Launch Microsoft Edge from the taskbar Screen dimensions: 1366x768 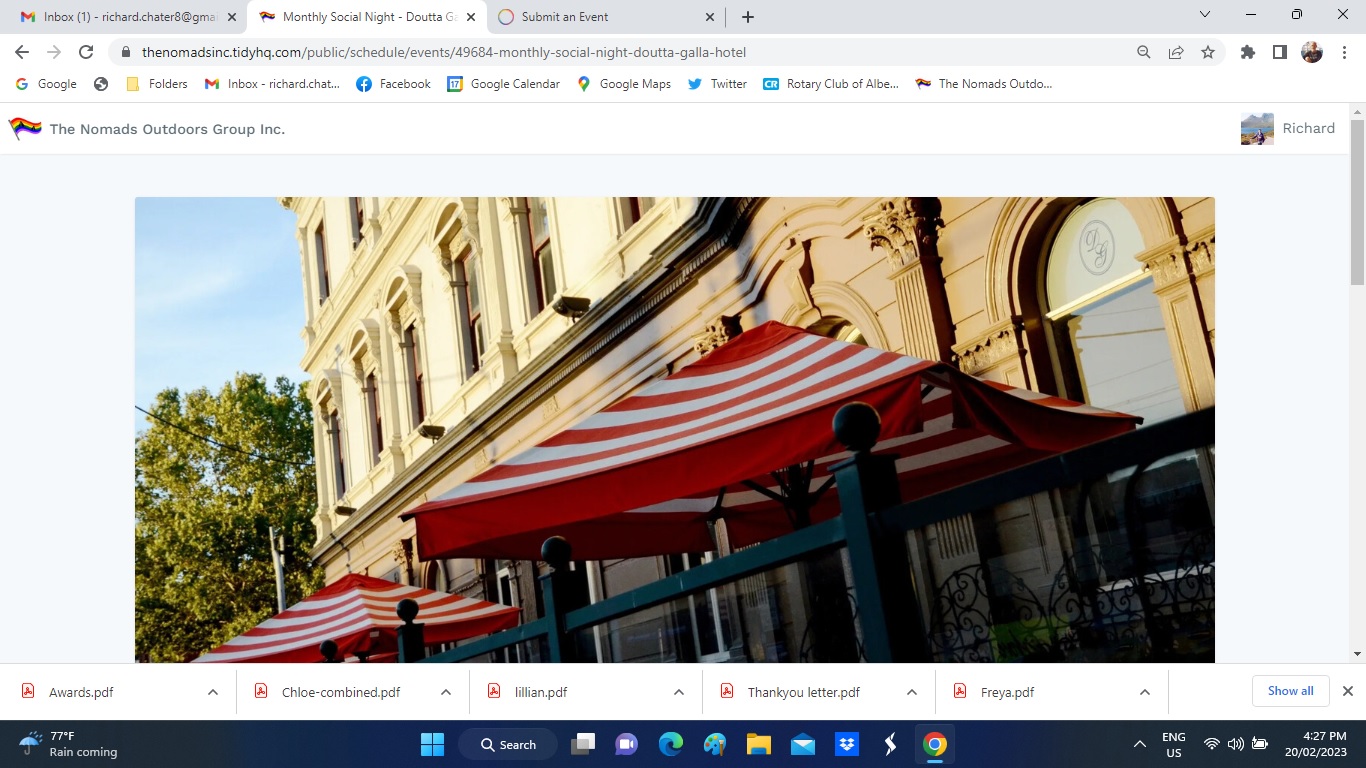click(671, 744)
